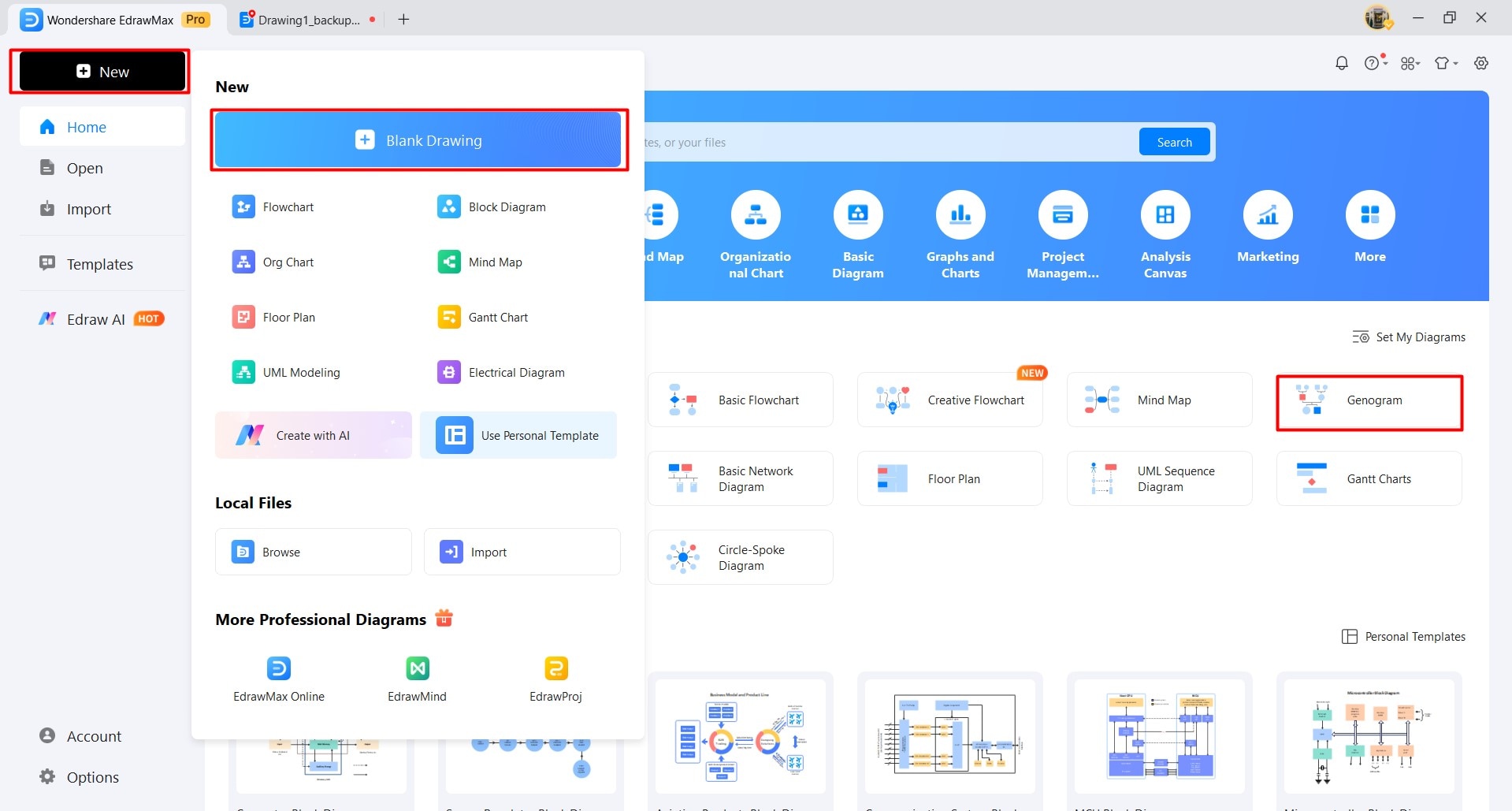This screenshot has width=1512, height=811.
Task: Open the microcontroller block diagram thumbnail
Action: (1369, 736)
